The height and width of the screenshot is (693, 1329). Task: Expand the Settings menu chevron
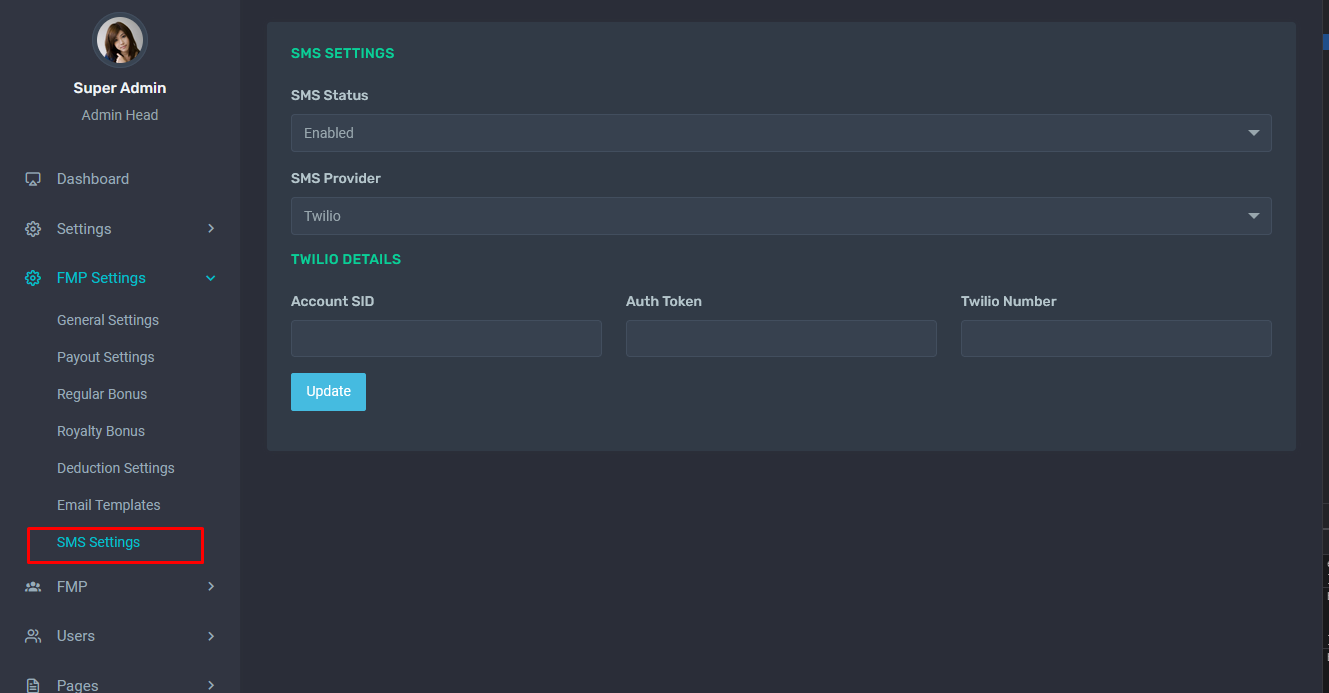click(x=210, y=229)
